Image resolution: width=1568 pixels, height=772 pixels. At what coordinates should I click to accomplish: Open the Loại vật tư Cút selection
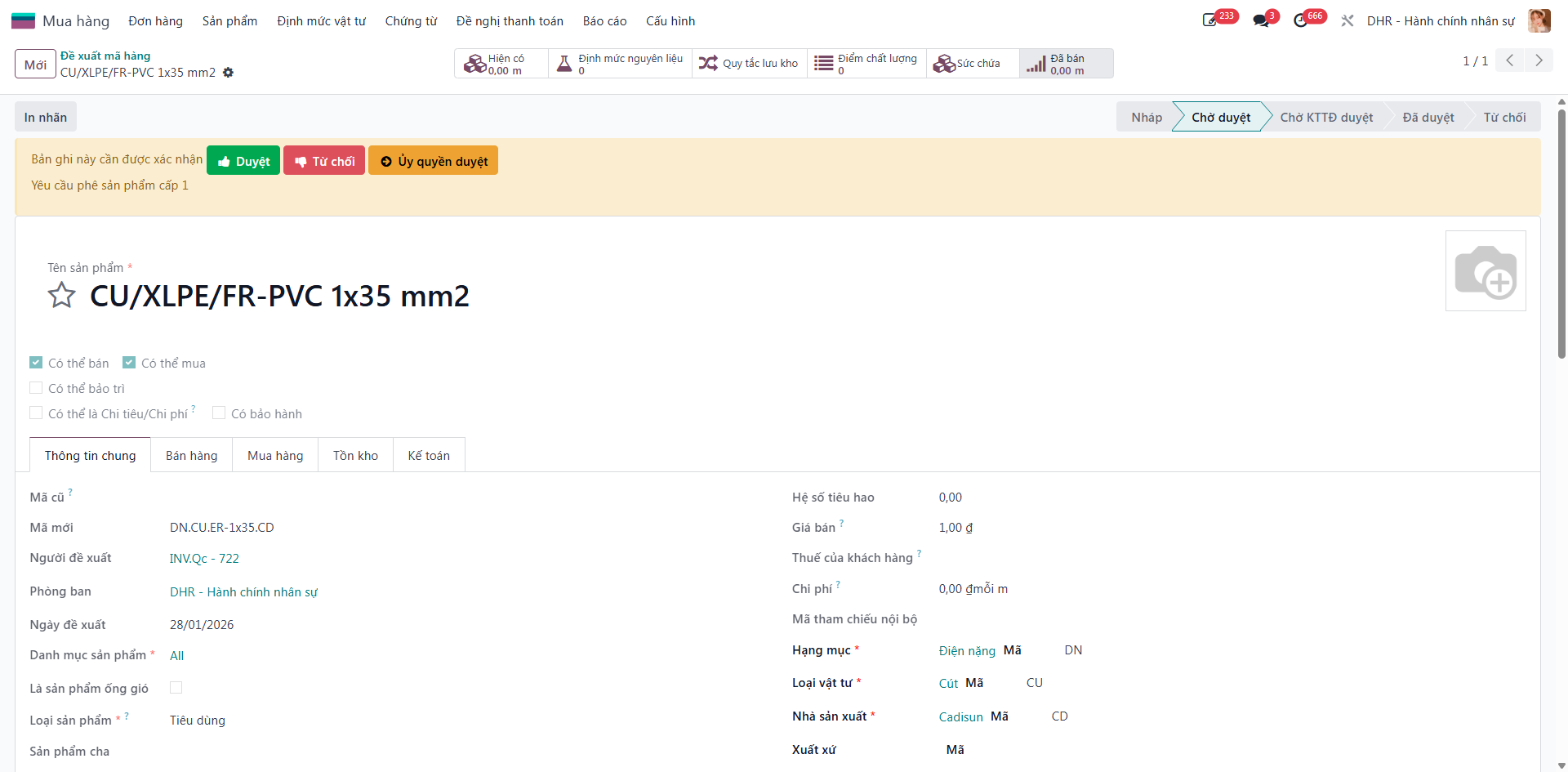point(948,684)
